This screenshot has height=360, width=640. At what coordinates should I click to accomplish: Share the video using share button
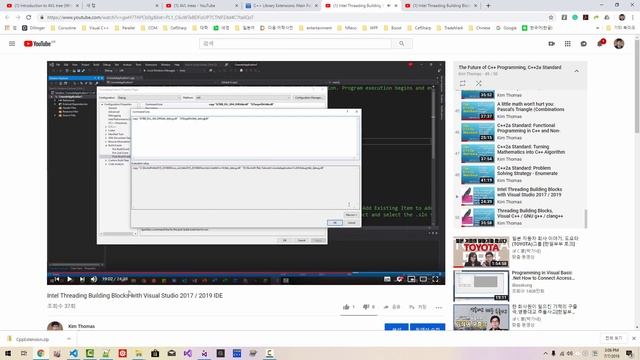coord(391,307)
